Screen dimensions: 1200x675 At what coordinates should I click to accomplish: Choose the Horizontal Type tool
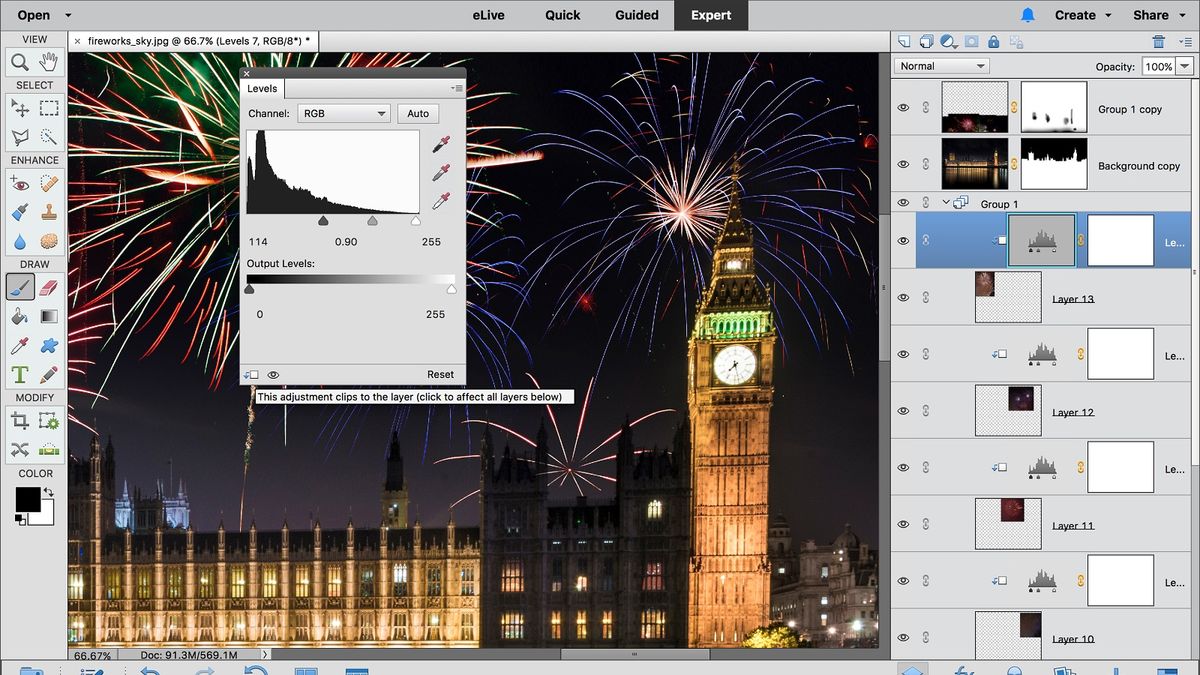tap(20, 374)
